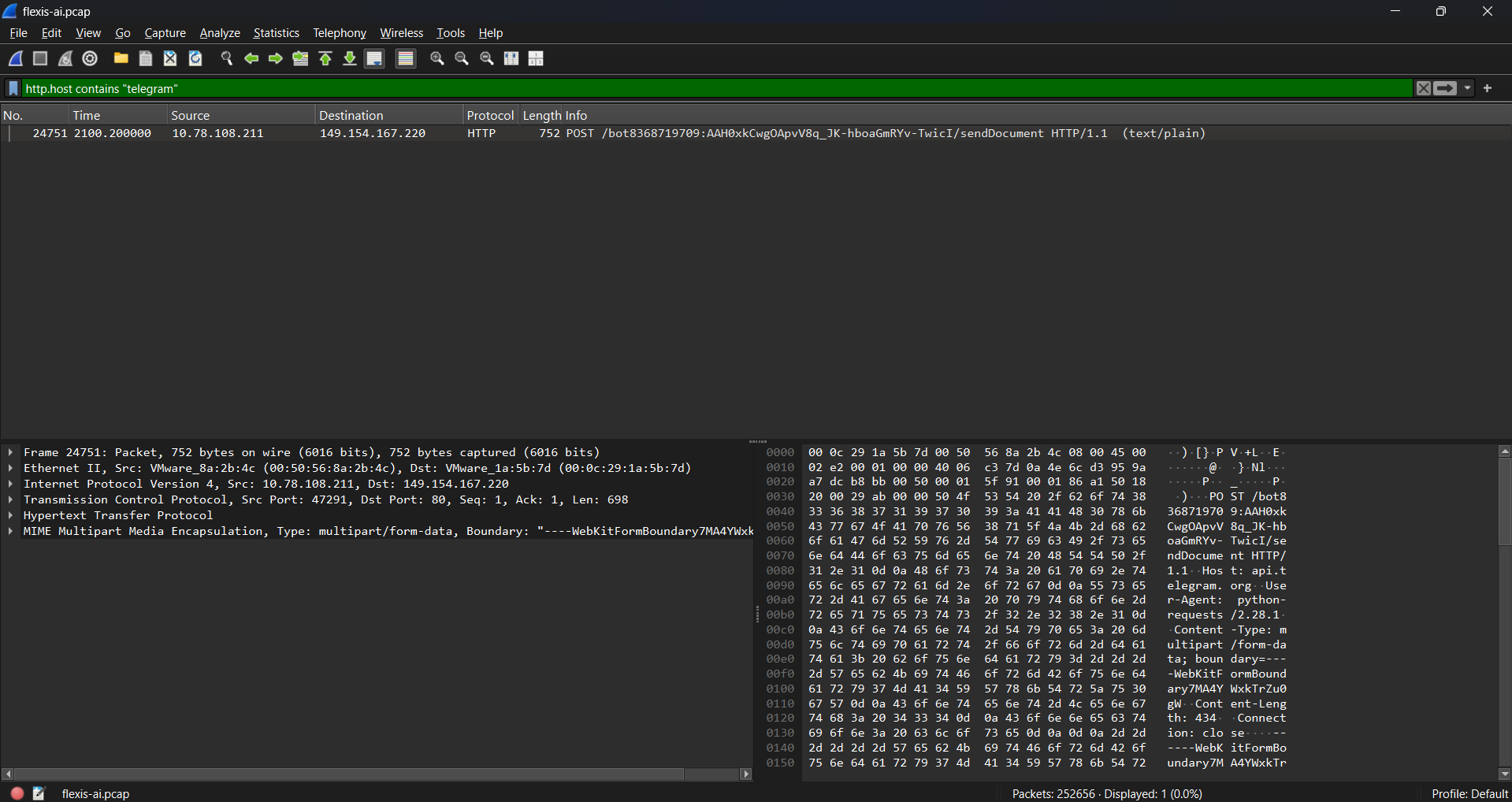1512x802 pixels.
Task: Open the Go menu
Action: tap(123, 33)
